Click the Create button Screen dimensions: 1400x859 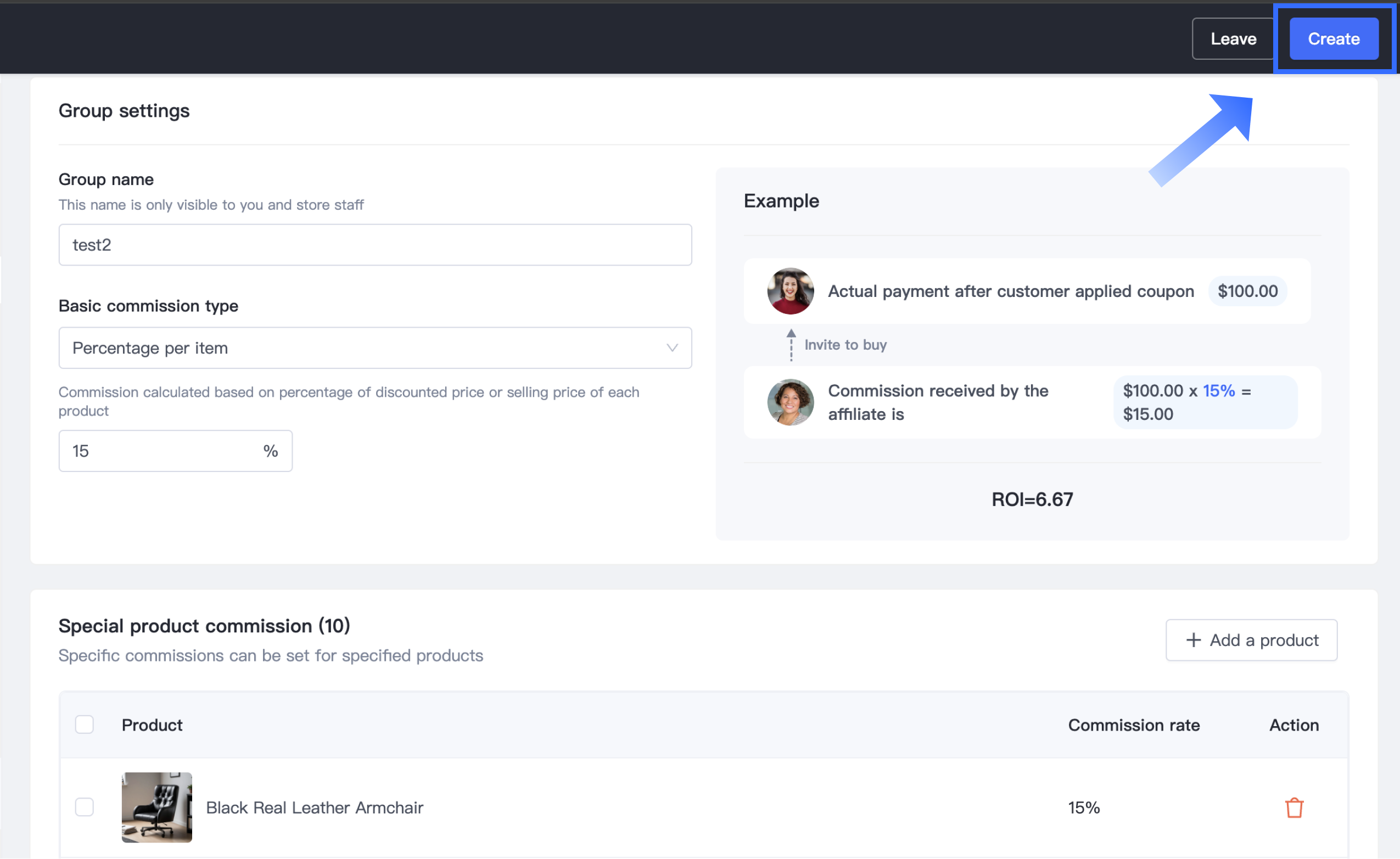pyautogui.click(x=1334, y=38)
